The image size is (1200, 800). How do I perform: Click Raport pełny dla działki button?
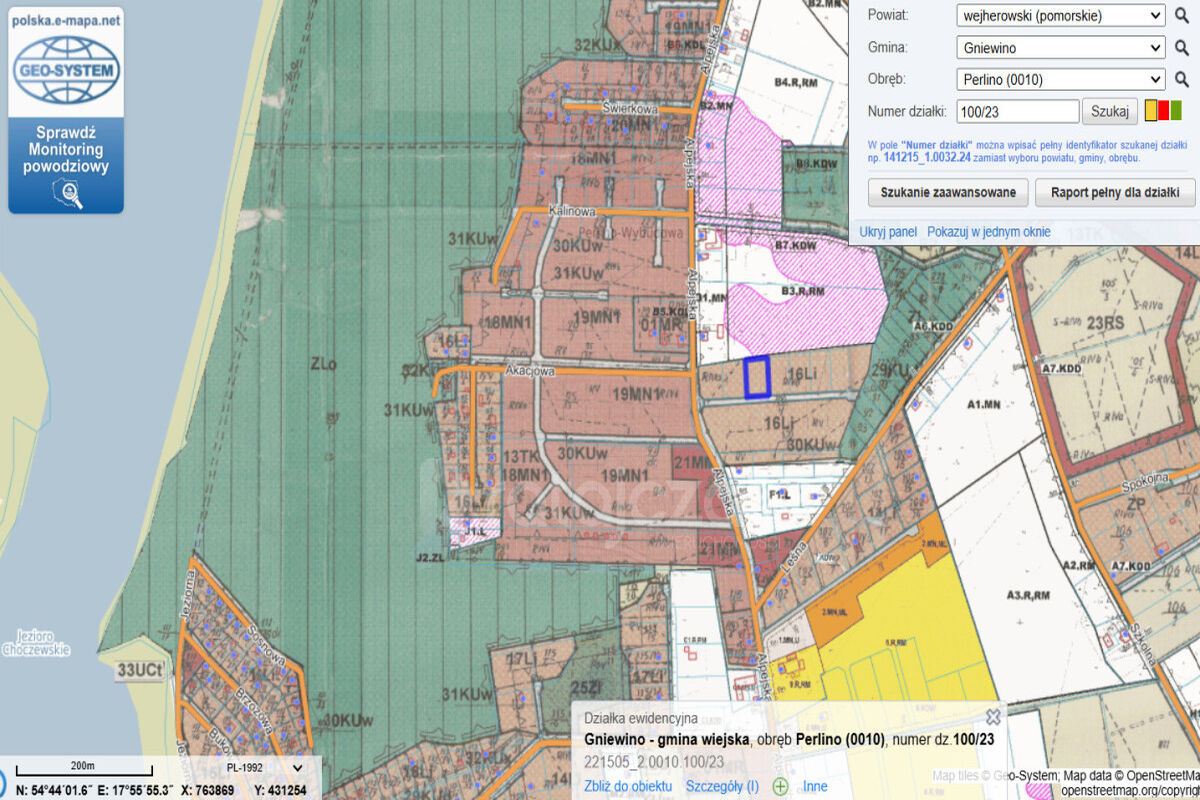coord(1115,192)
